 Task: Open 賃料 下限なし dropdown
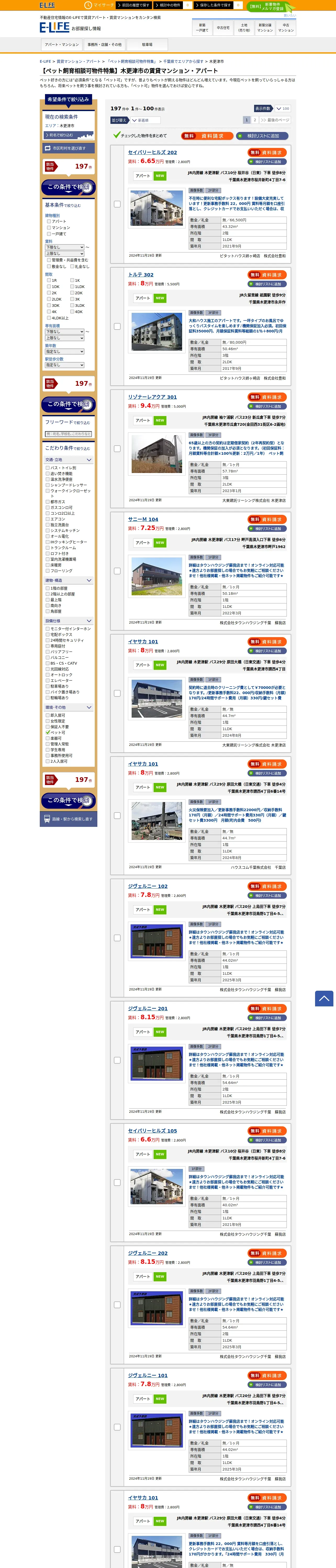pos(65,247)
